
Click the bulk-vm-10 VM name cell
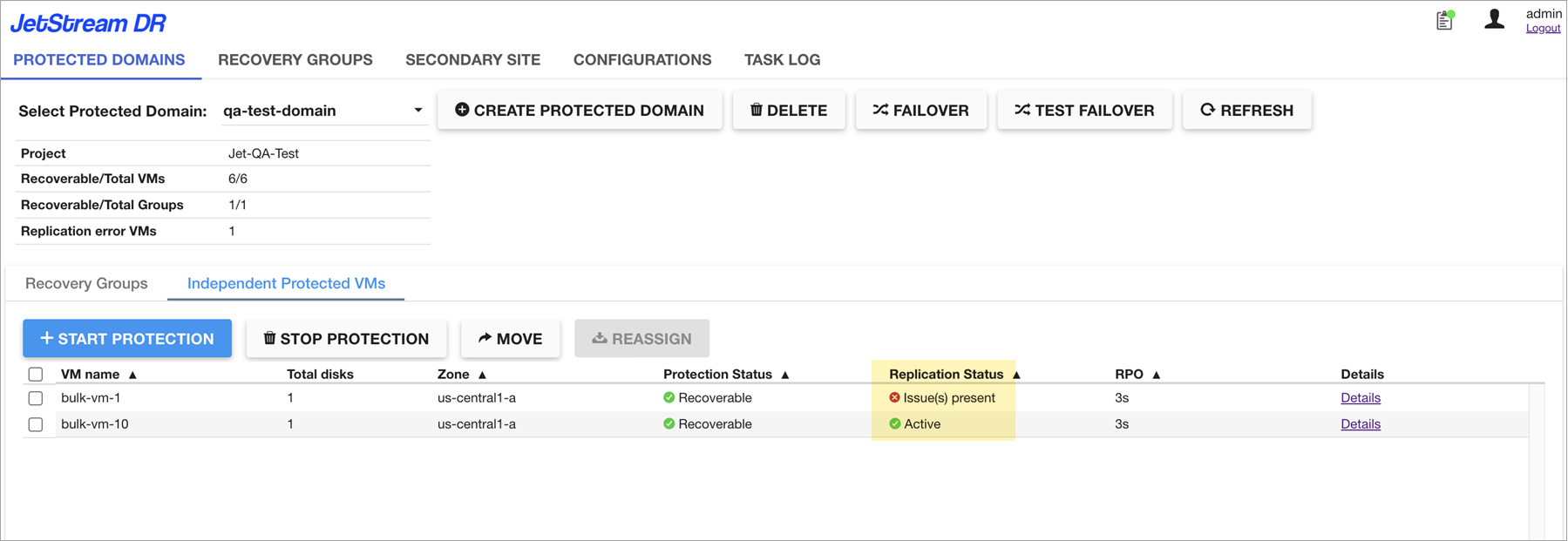point(95,424)
